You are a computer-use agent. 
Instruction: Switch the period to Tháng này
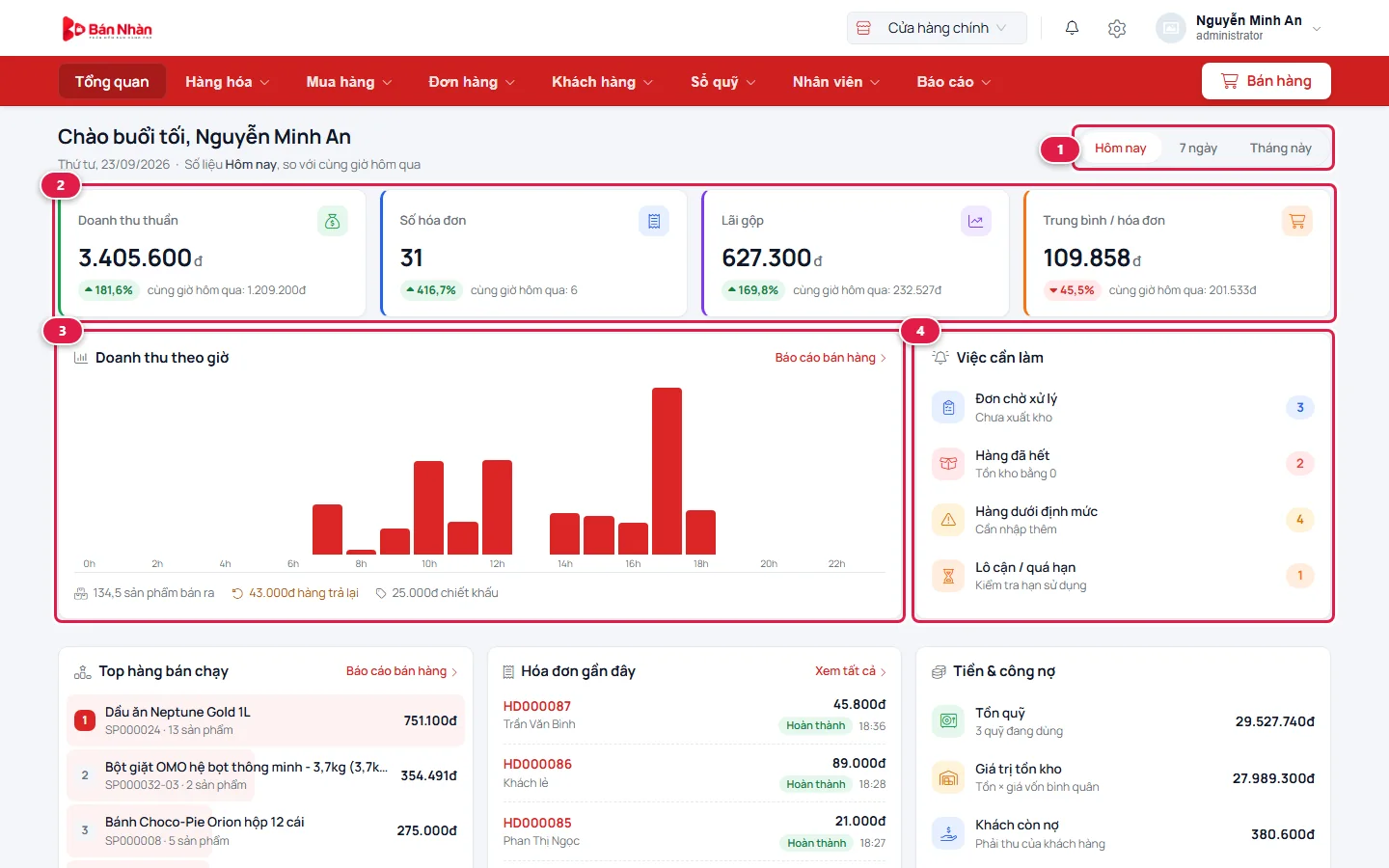click(x=1280, y=148)
